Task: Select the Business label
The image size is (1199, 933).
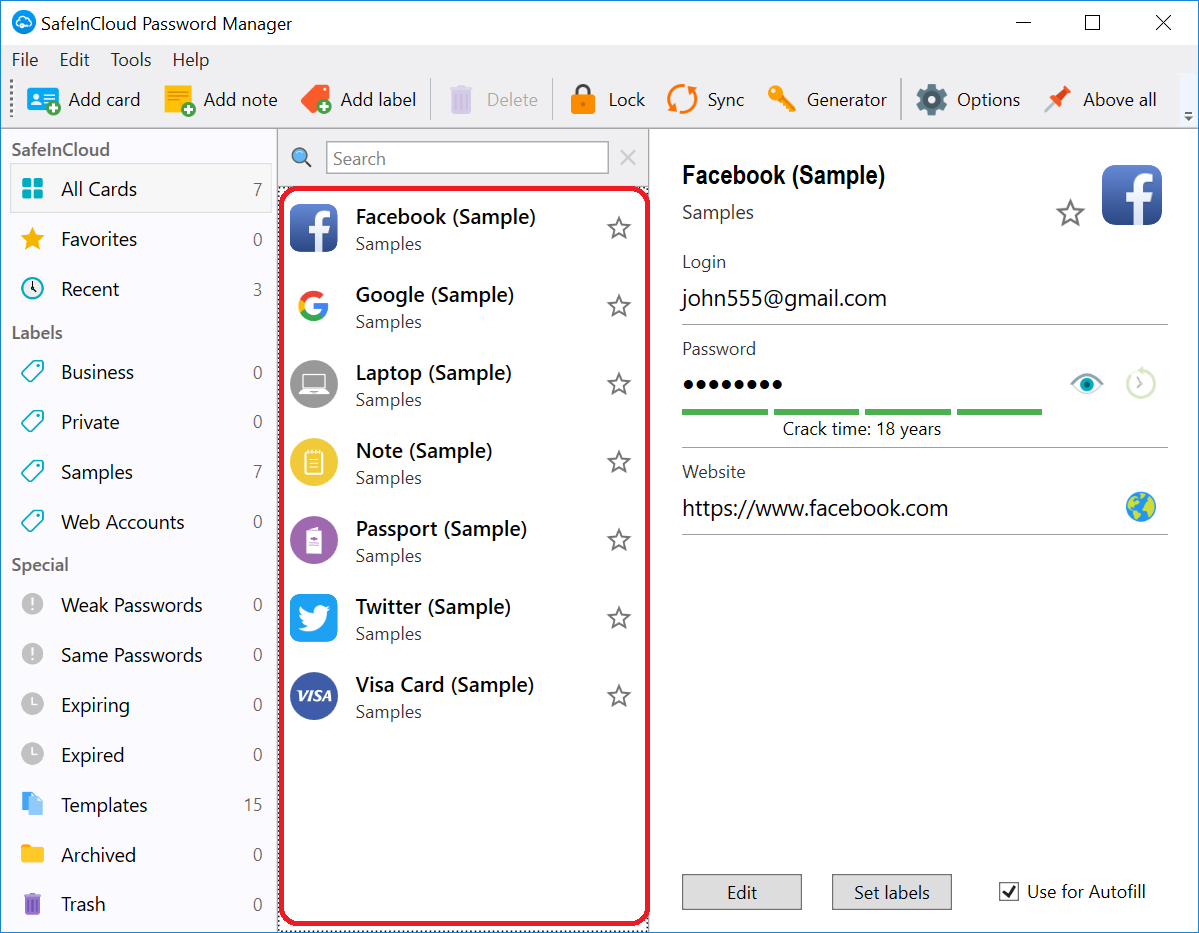Action: [141, 372]
